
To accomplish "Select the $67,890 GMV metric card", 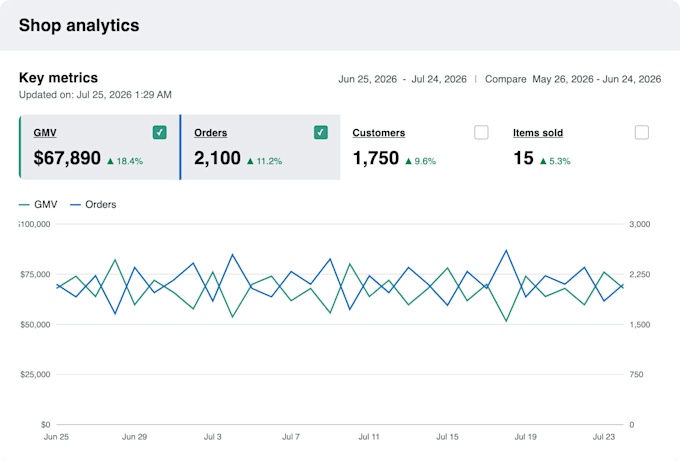I will pyautogui.click(x=99, y=147).
